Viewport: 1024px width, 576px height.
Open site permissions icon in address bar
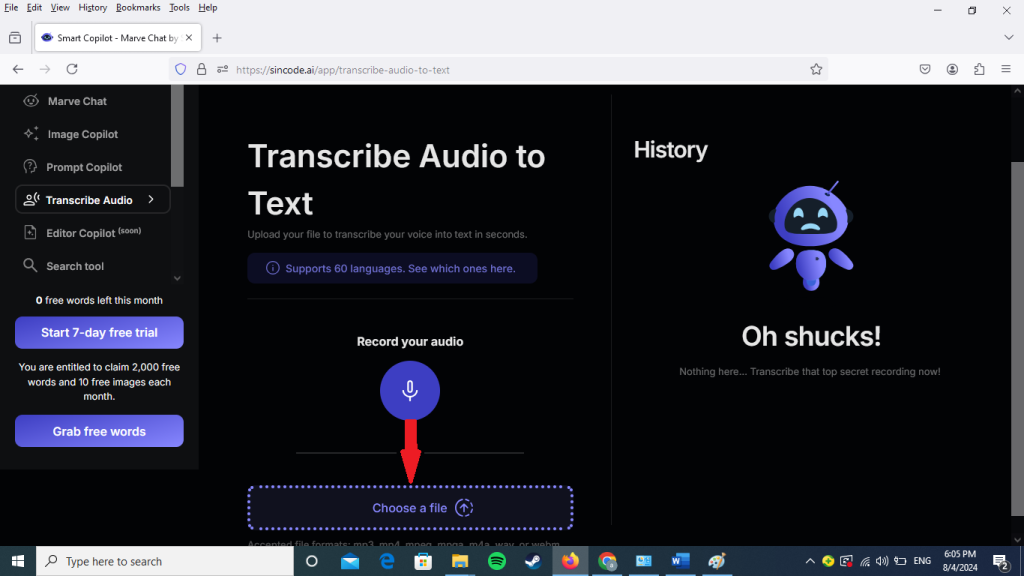pos(223,69)
